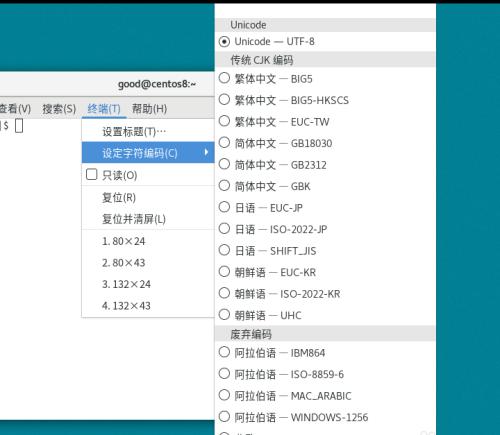Select 日语 — ISO-2022-JP encoding

click(325, 229)
